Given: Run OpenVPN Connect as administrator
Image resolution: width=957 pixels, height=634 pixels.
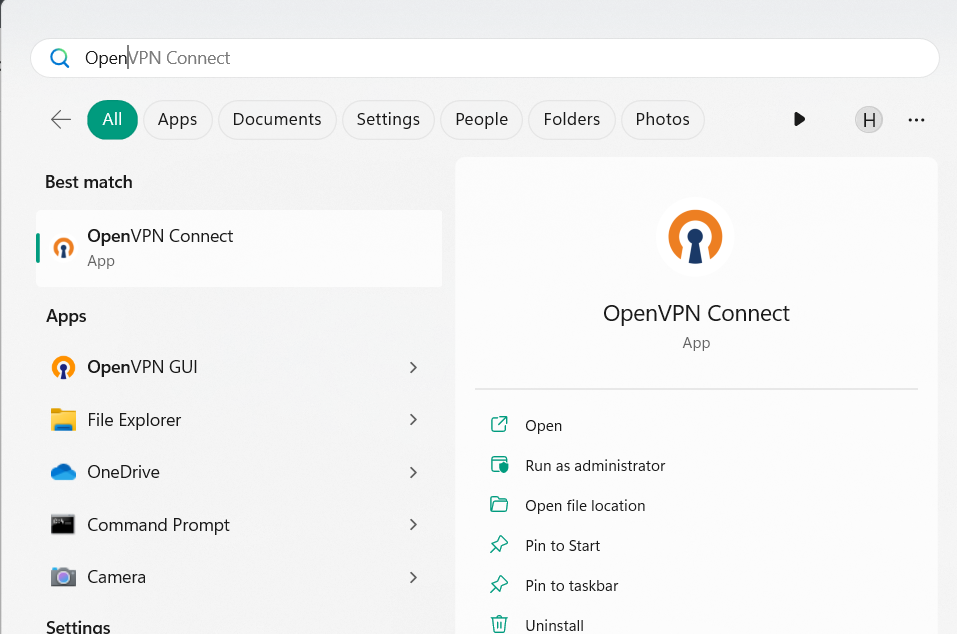Looking at the screenshot, I should tap(594, 465).
